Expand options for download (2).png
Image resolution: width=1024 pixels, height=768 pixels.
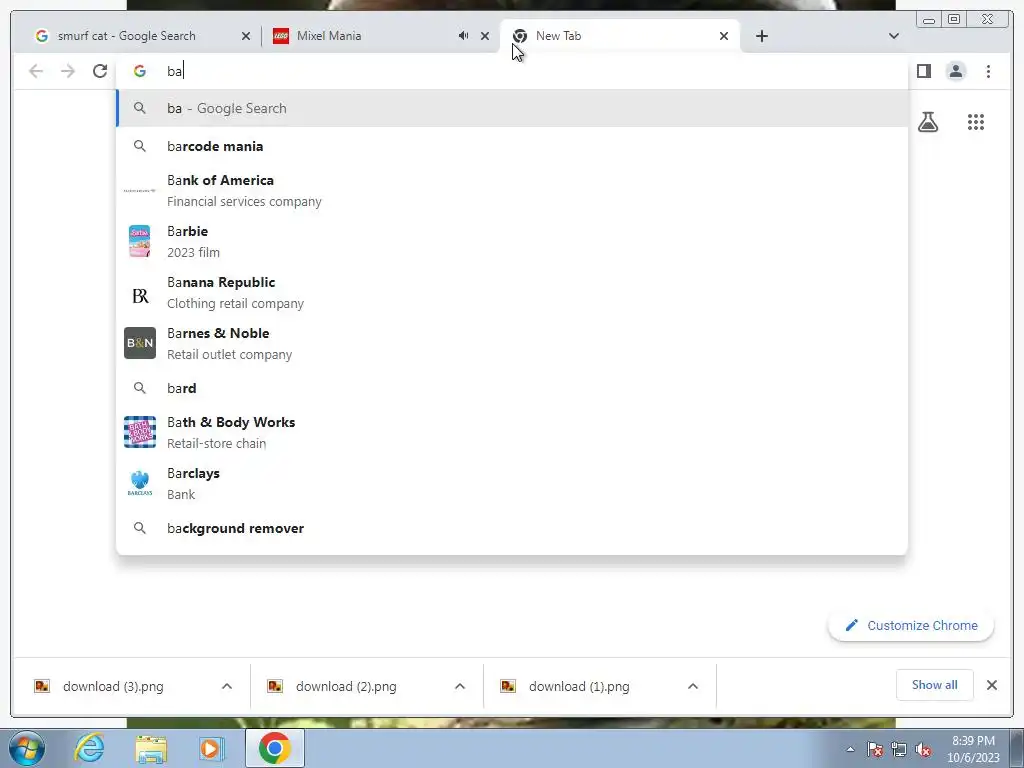coord(460,686)
